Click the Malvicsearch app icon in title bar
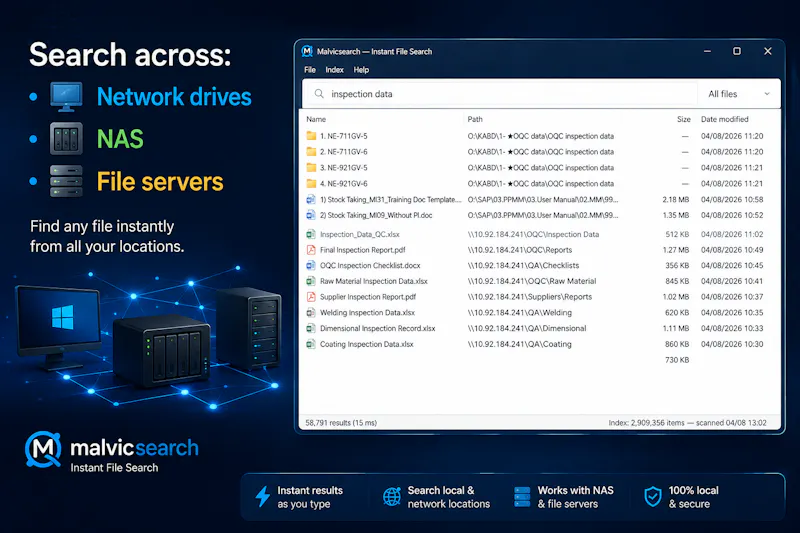800x533 pixels. (307, 51)
